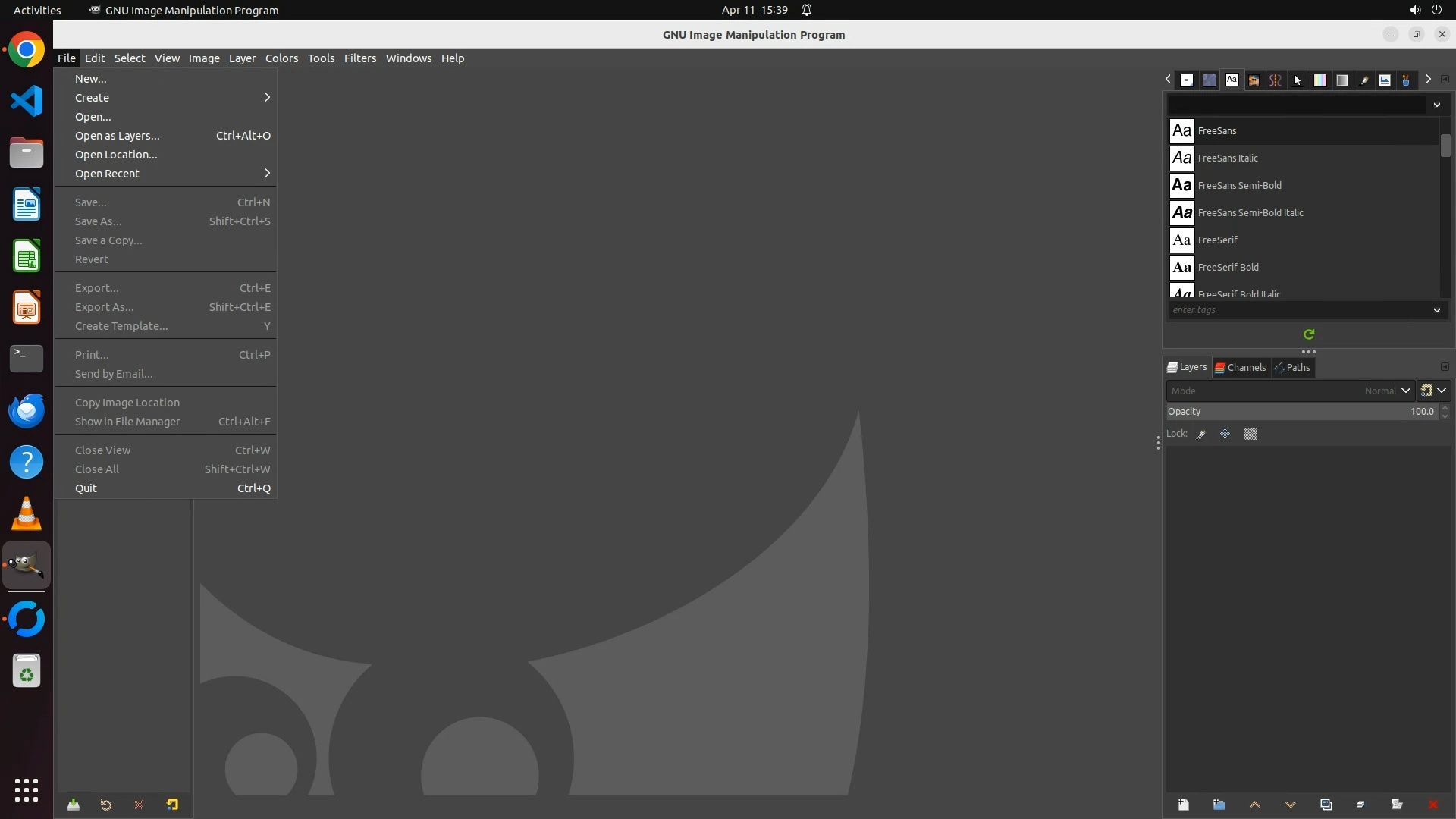Choose Open as Layers from File menu
Image resolution: width=1456 pixels, height=819 pixels.
point(118,136)
